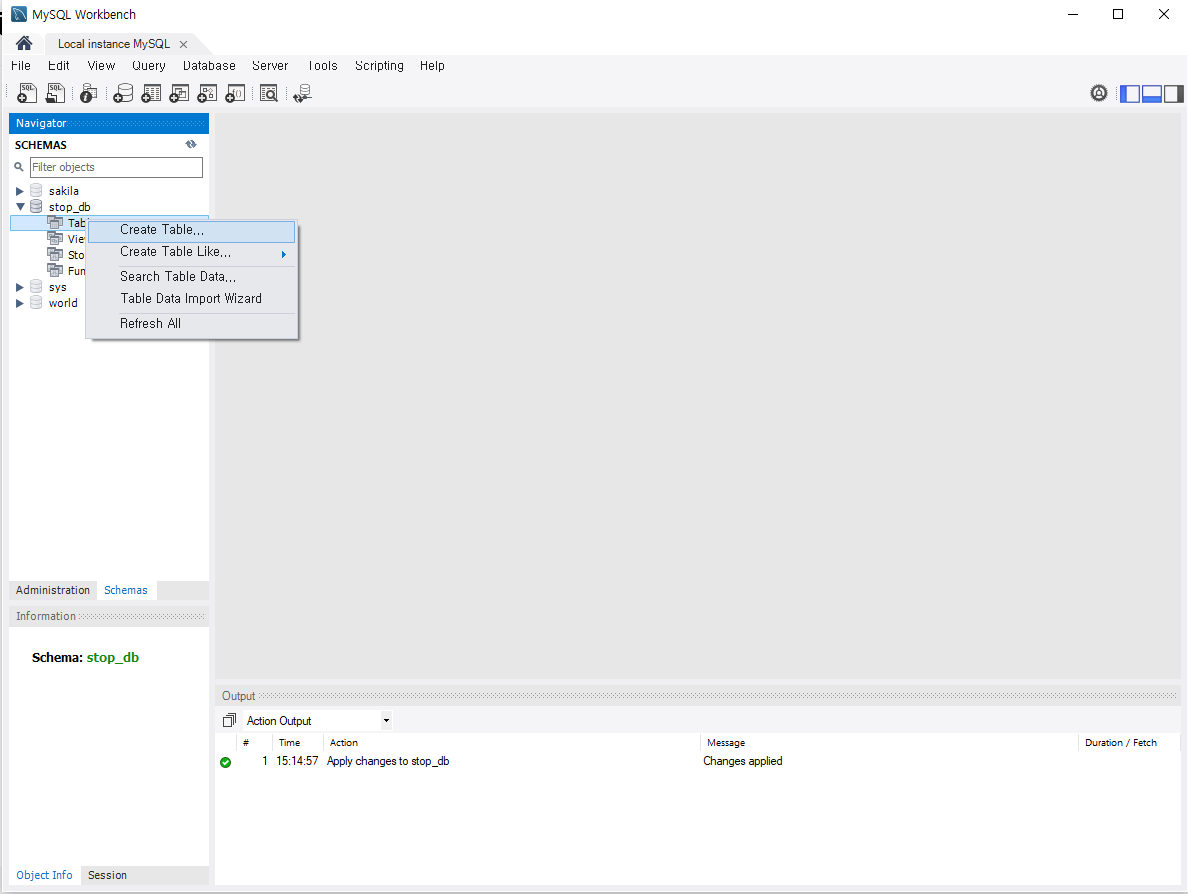Switch to the Schemas tab
The width and height of the screenshot is (1188, 894).
tap(126, 590)
